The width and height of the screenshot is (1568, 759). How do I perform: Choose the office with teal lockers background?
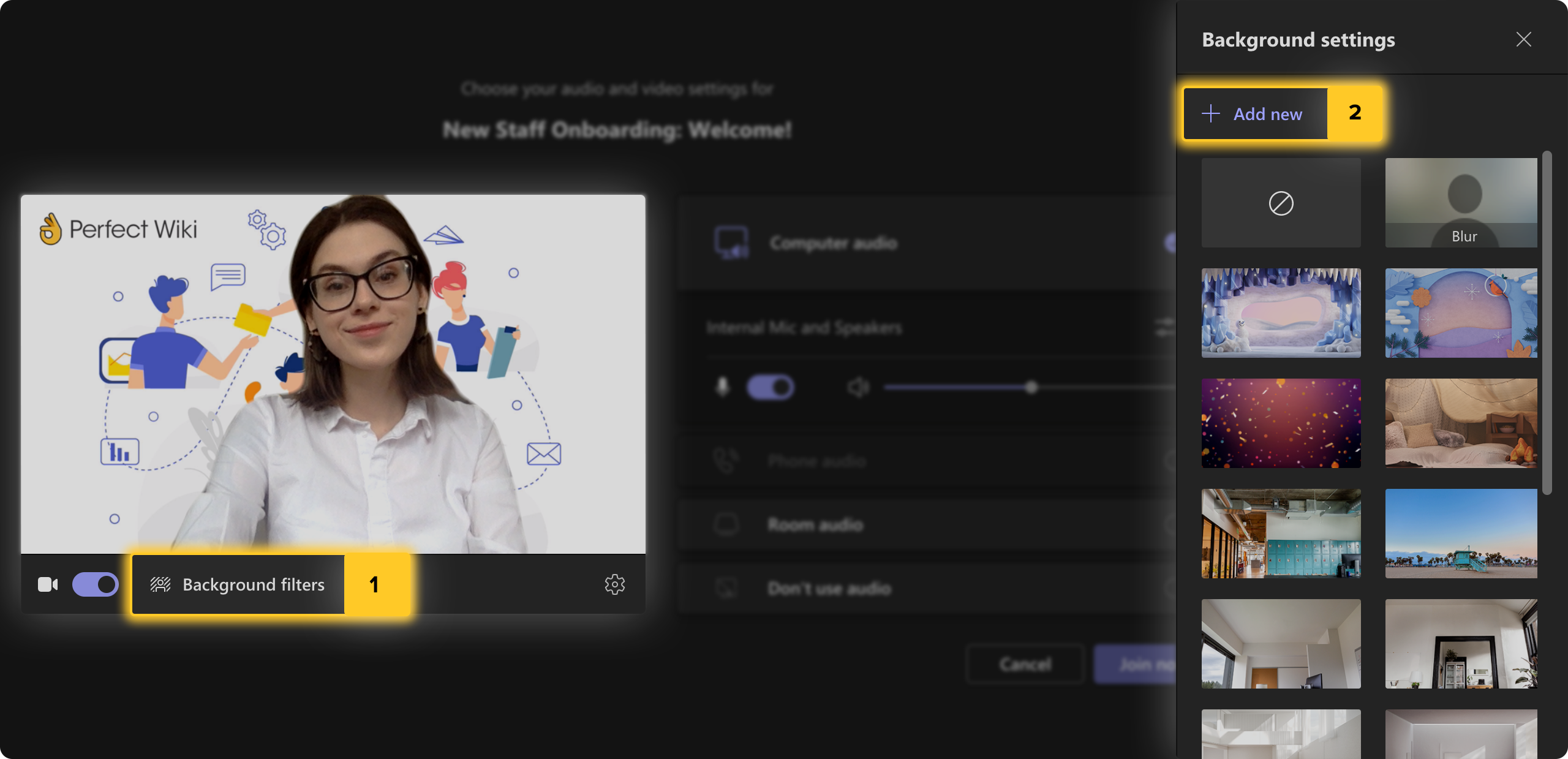click(x=1281, y=534)
